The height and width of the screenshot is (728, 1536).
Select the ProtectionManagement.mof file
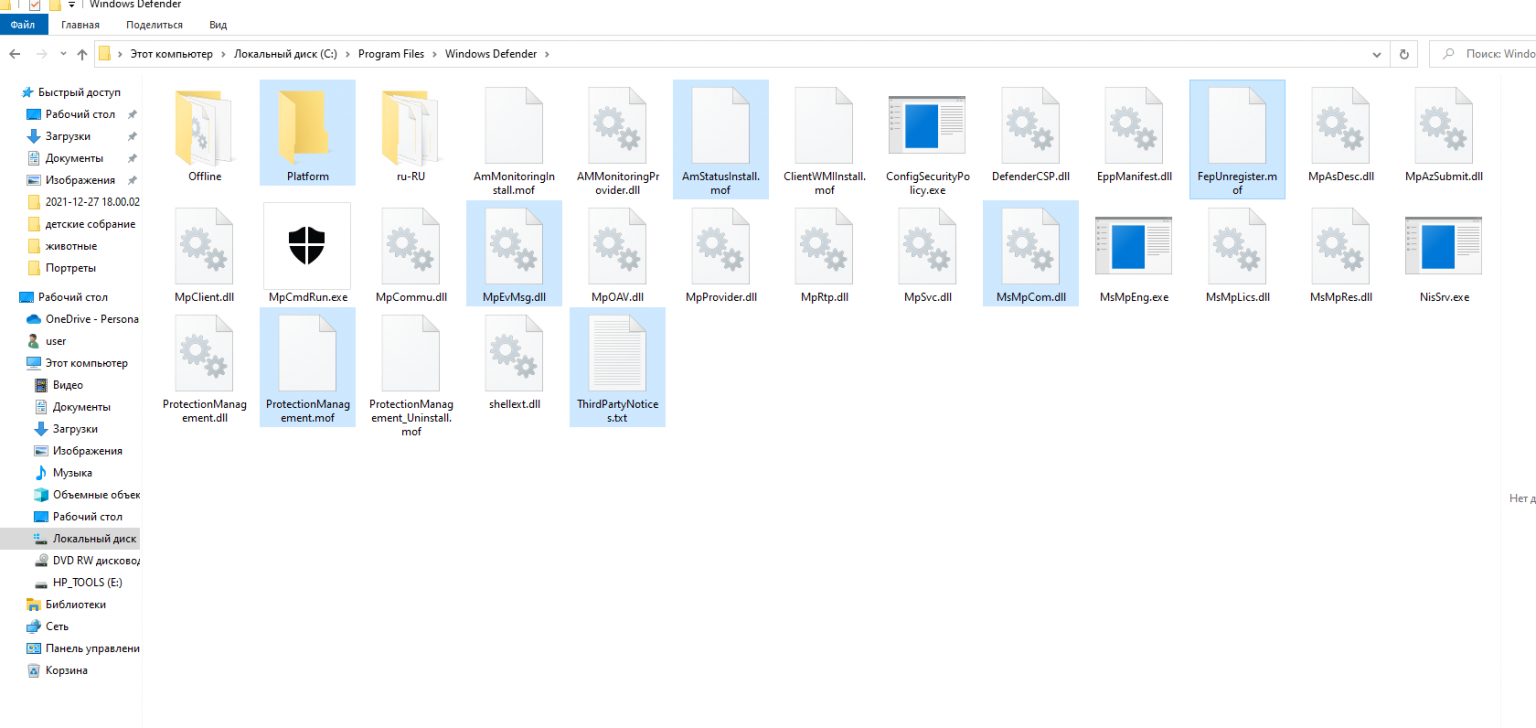(x=307, y=367)
